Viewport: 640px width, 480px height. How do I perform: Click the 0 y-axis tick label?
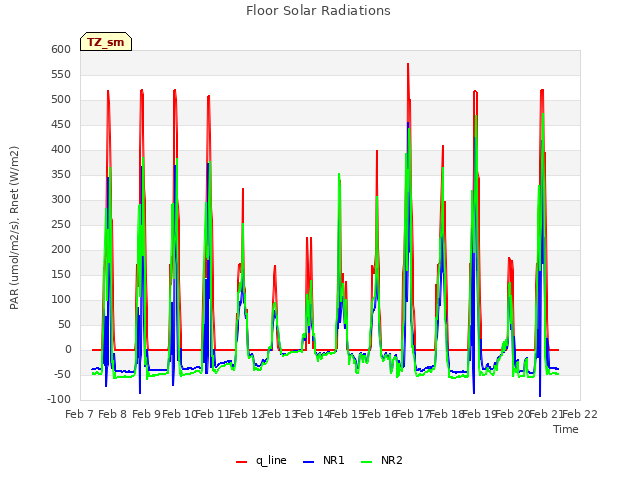[68, 349]
